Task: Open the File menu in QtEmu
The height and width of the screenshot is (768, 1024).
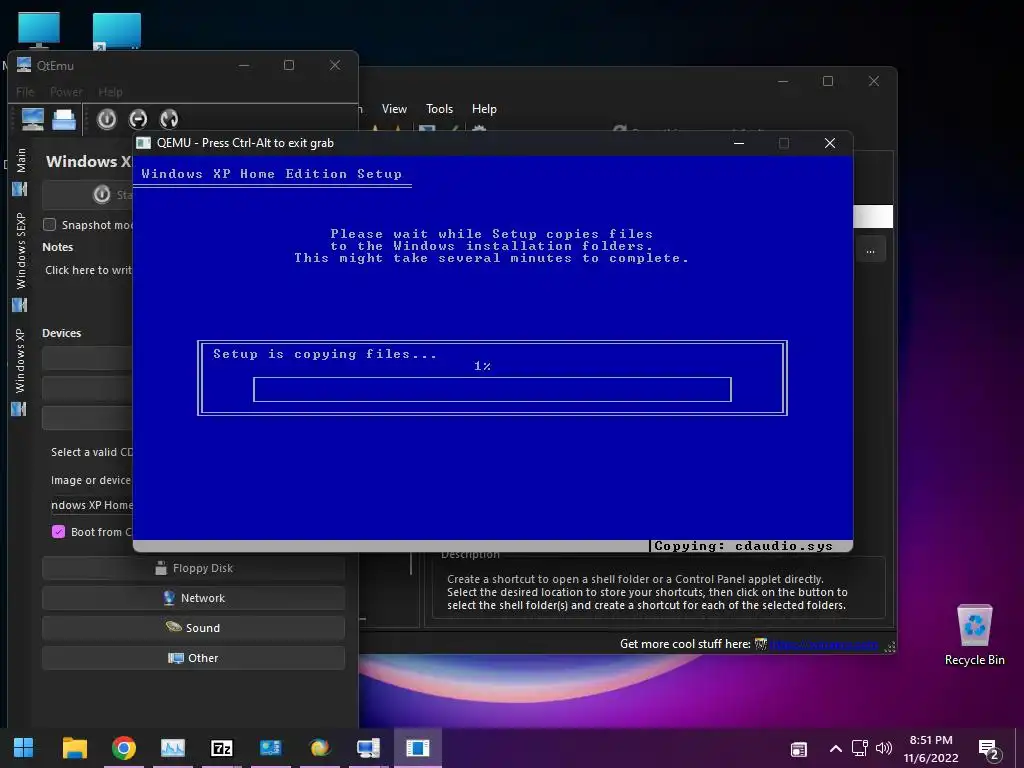Action: click(x=25, y=92)
